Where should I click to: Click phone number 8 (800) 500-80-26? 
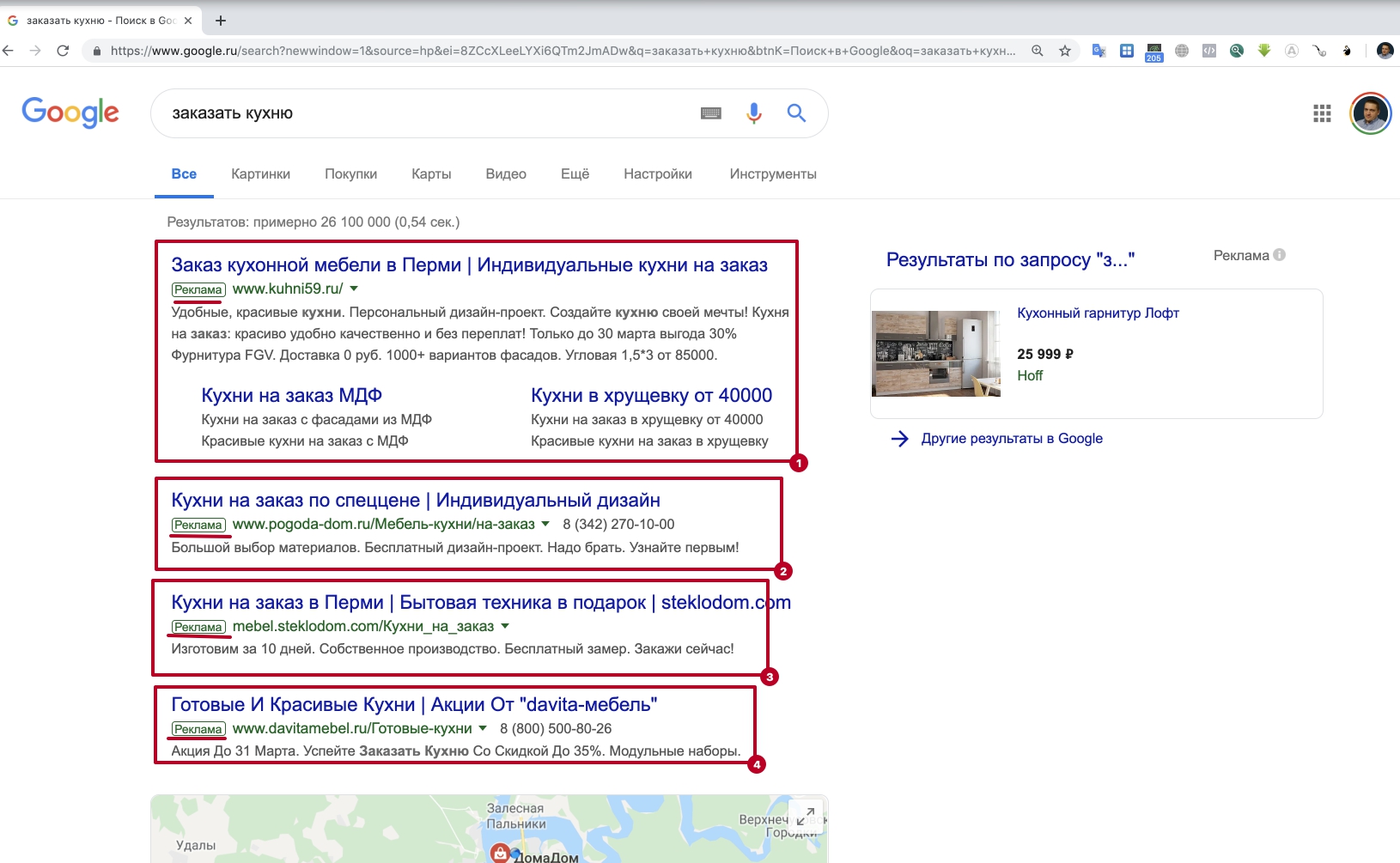tap(556, 728)
